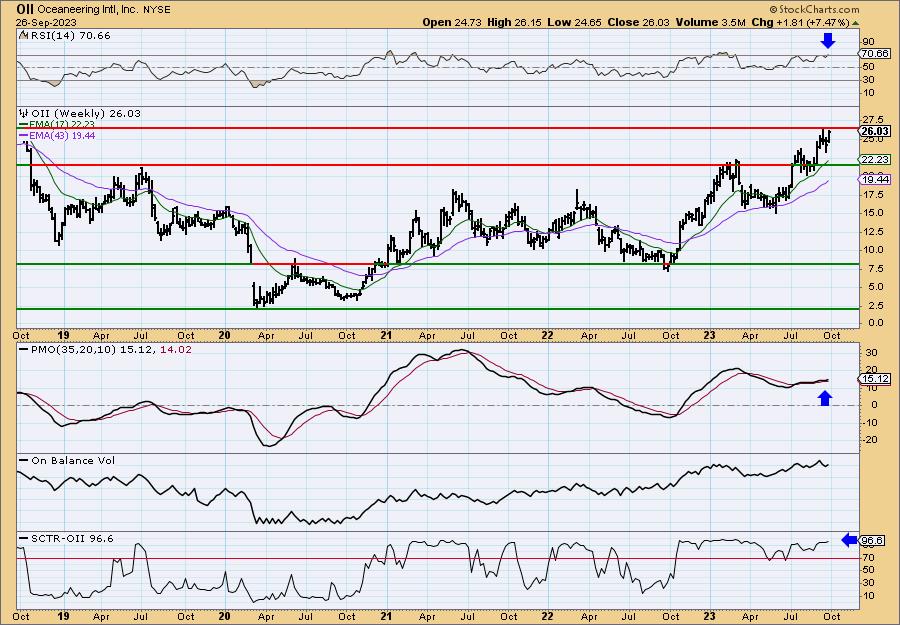The height and width of the screenshot is (625, 900).
Task: Click the 70.66 RSI value tag on axis
Action: coord(875,54)
